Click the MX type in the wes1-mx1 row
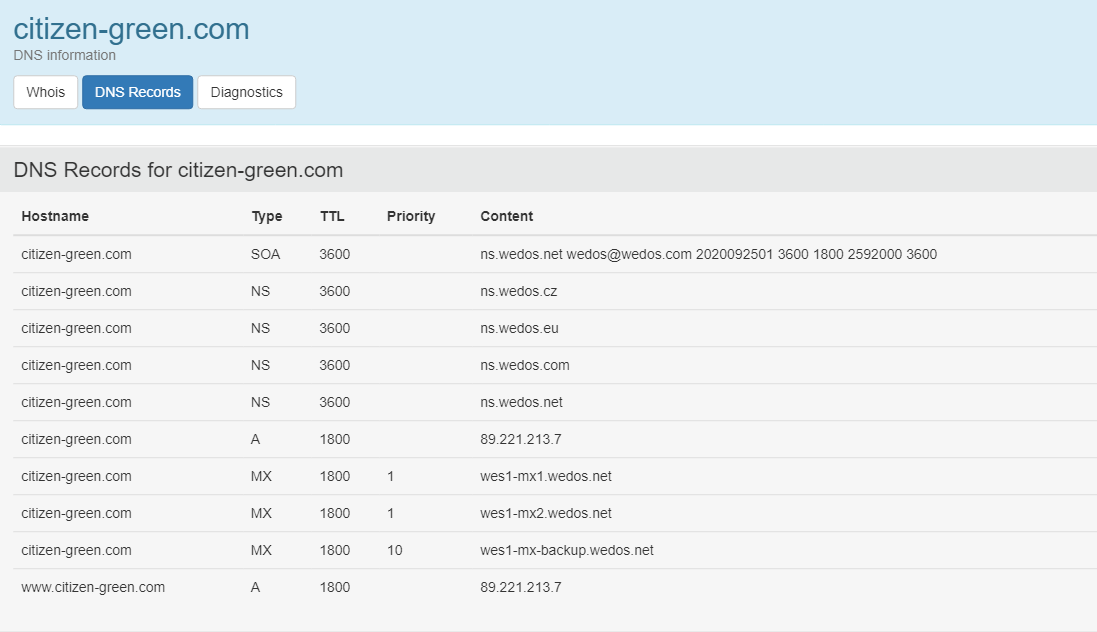1097x632 pixels. [261, 477]
